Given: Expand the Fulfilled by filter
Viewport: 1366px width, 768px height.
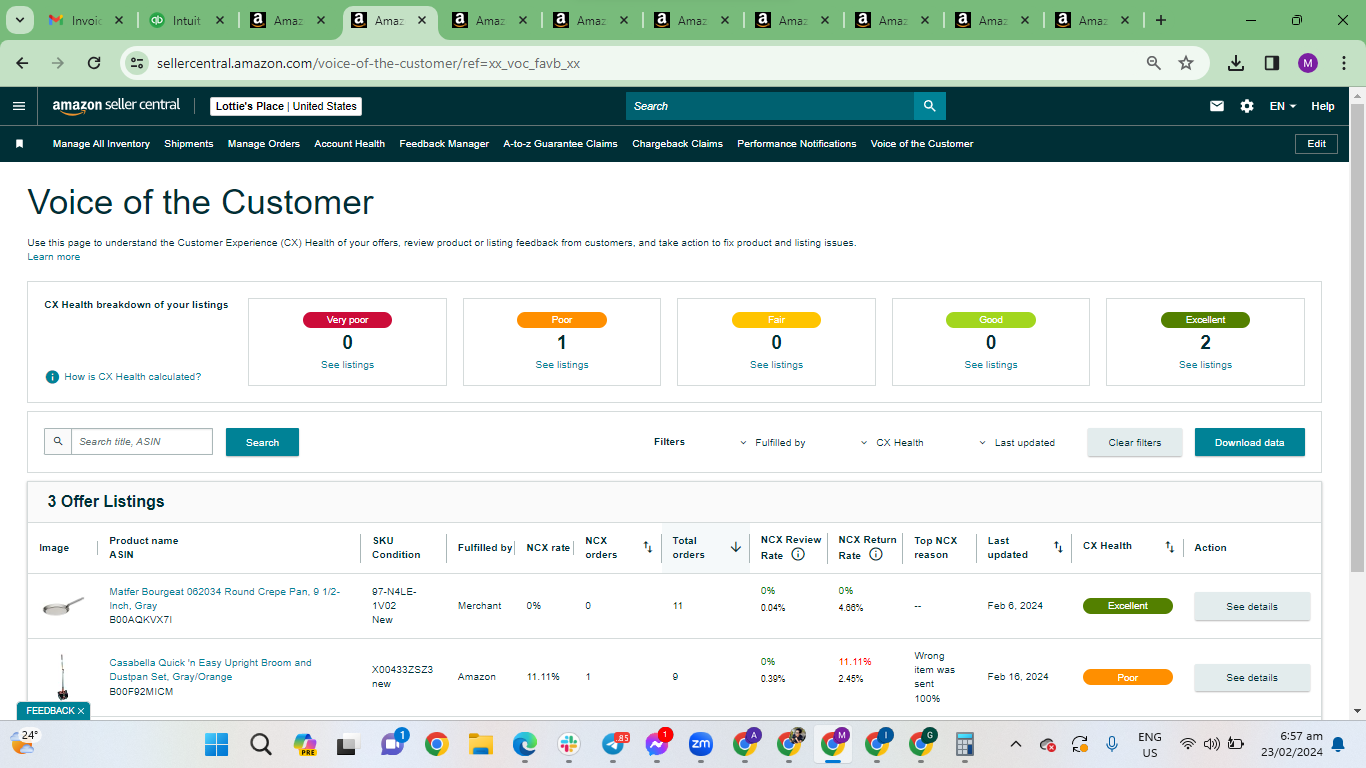Looking at the screenshot, I should [773, 442].
